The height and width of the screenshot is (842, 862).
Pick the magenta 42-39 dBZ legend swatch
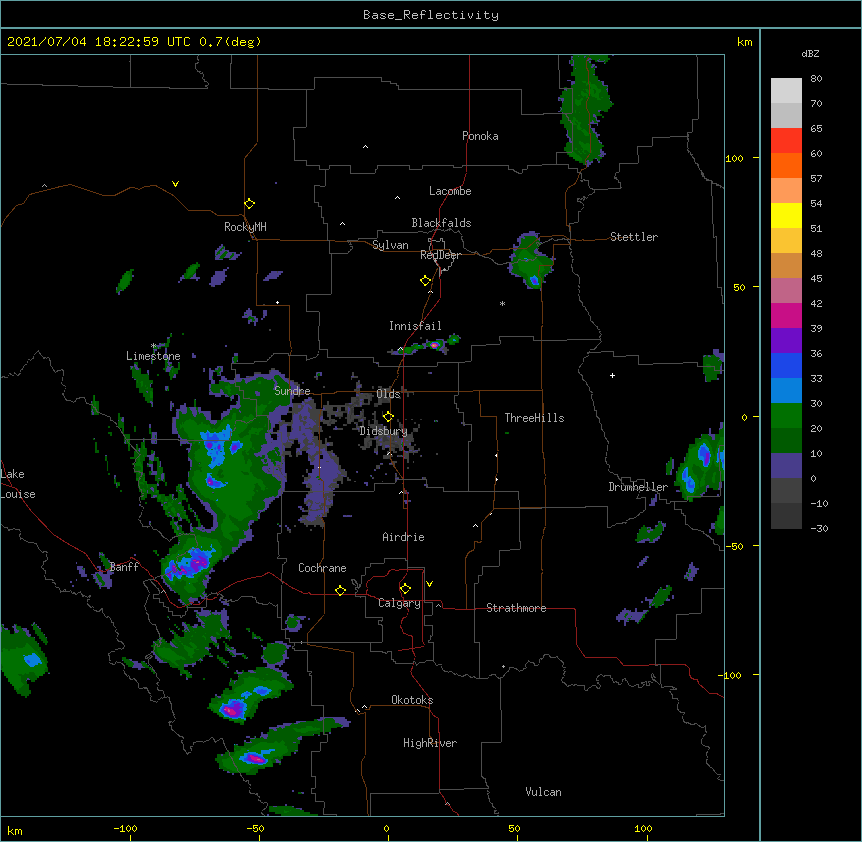[x=786, y=315]
